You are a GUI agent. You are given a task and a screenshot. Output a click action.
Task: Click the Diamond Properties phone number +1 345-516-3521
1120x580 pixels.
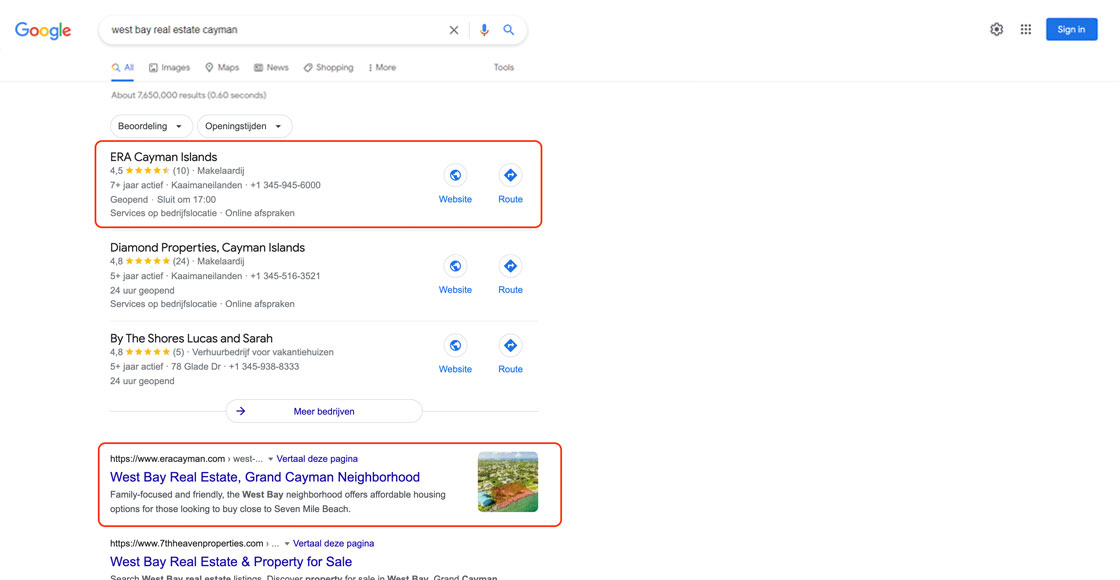point(285,276)
